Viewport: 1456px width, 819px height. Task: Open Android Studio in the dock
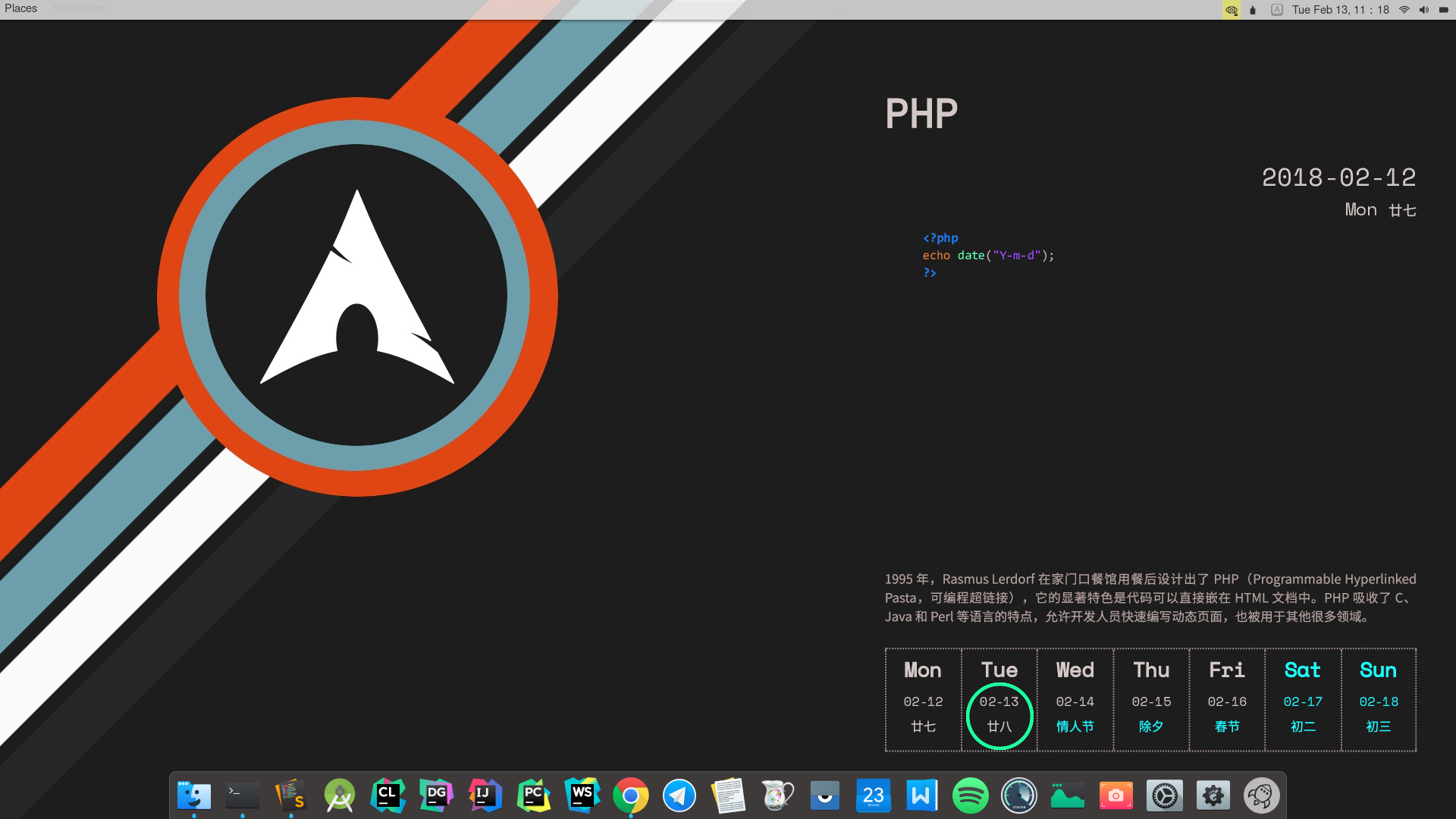(x=339, y=795)
